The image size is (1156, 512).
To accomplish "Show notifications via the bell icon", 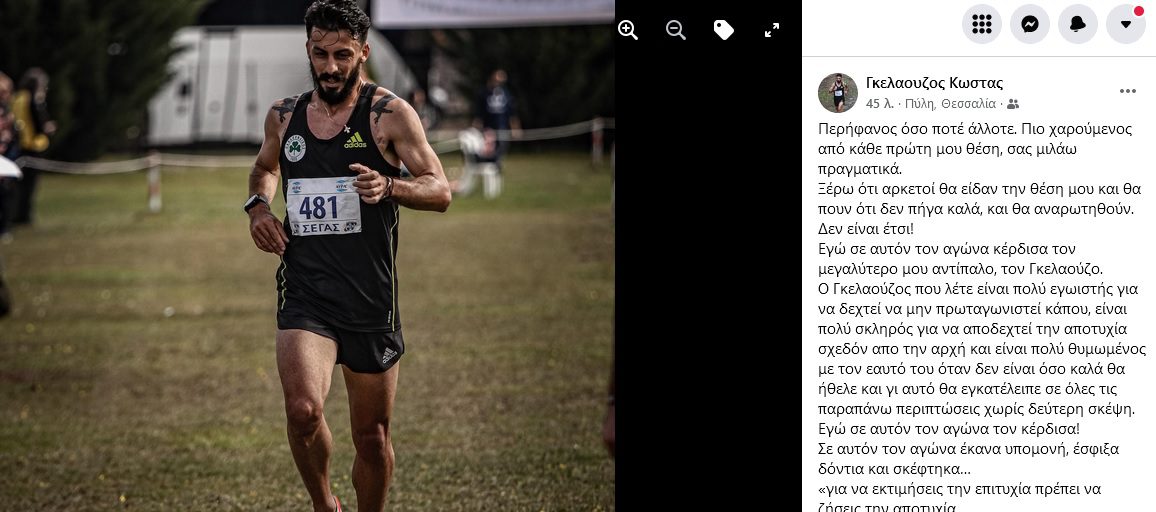I will click(1078, 24).
